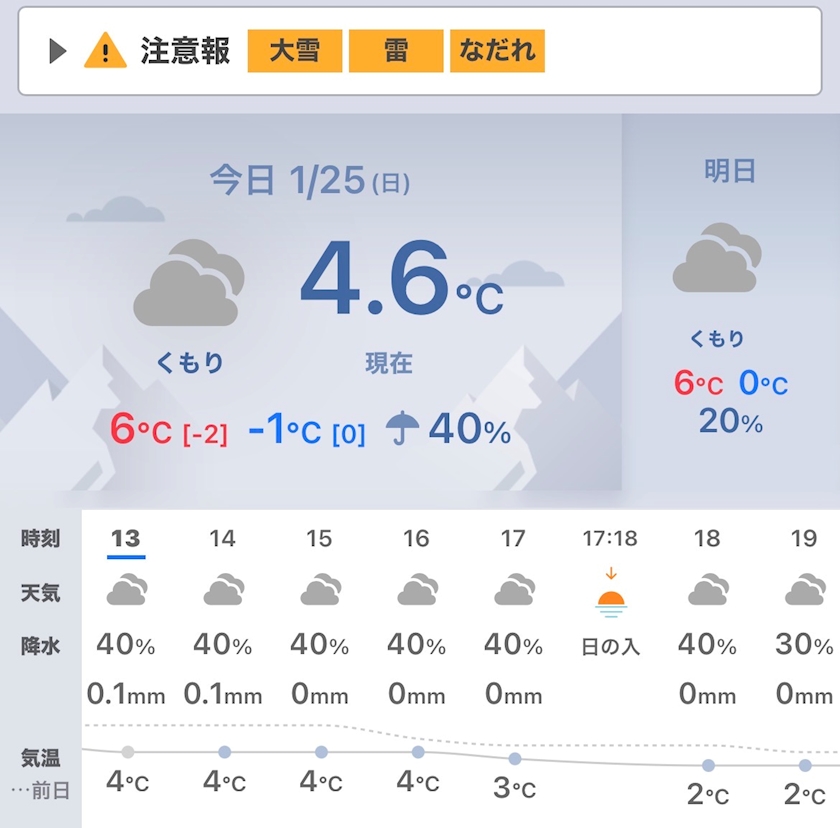Click the 今日 1/25 date heading
The image size is (840, 828).
310,180
